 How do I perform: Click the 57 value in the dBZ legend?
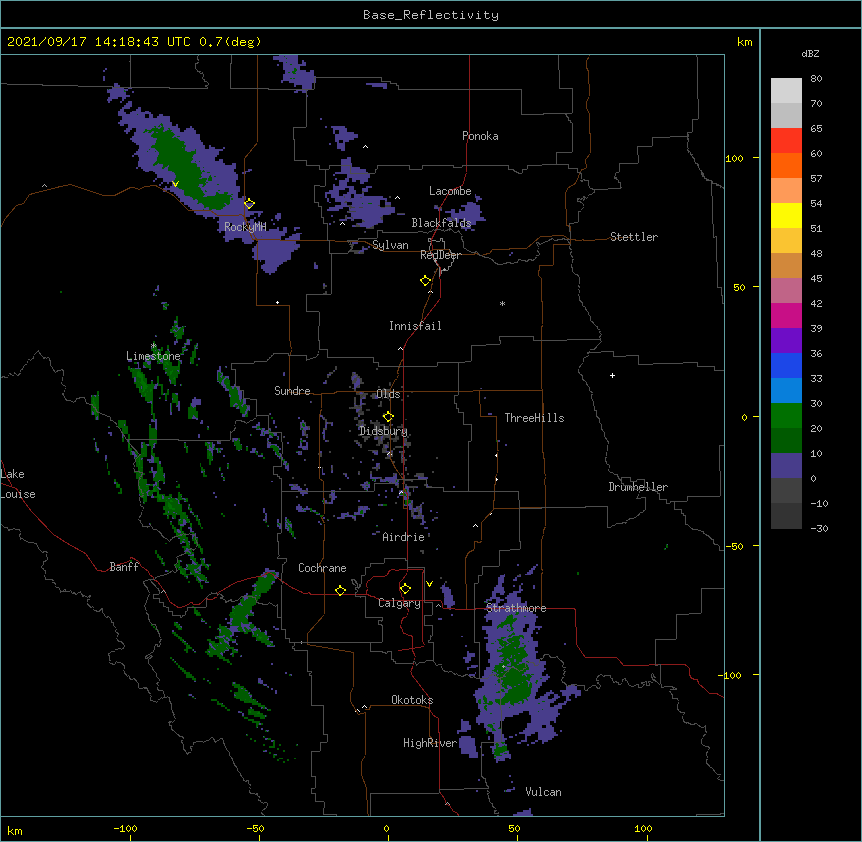tap(816, 179)
